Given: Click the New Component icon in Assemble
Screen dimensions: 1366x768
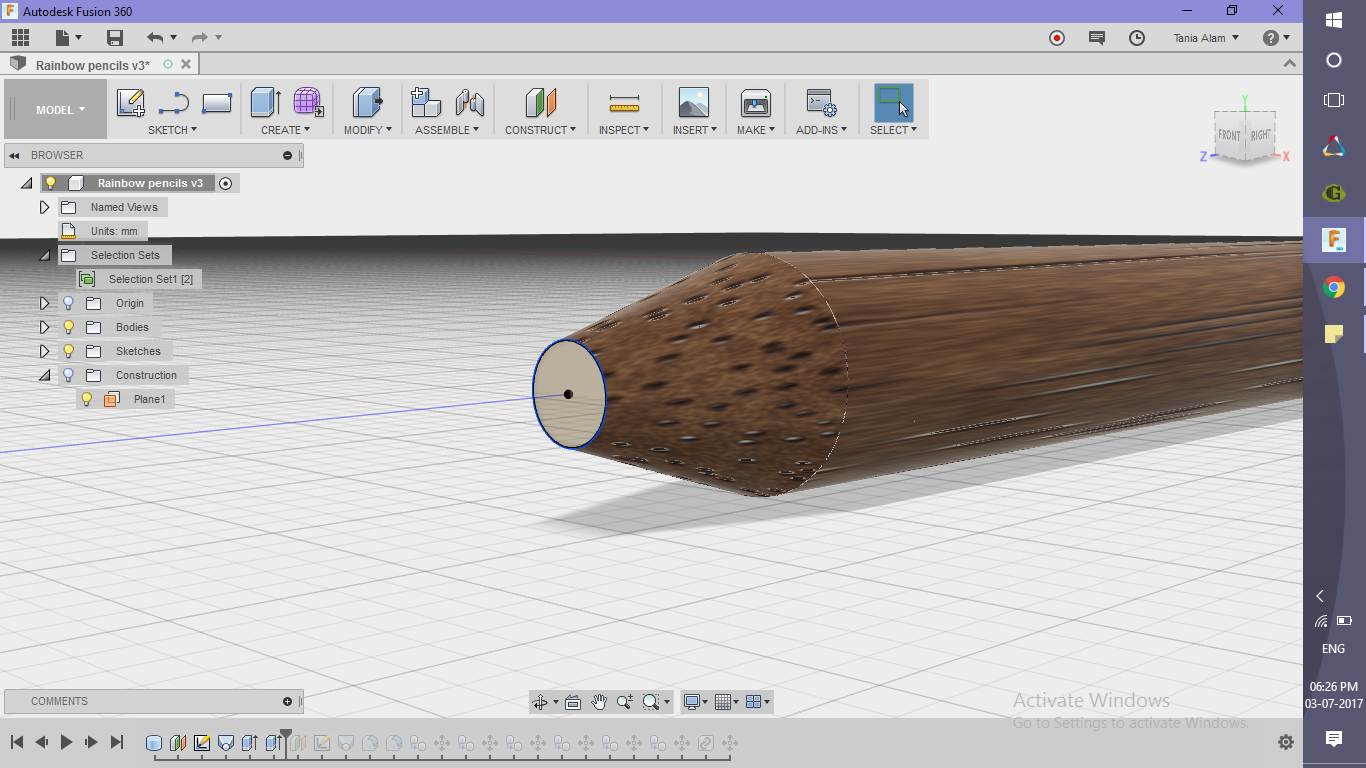Looking at the screenshot, I should (x=426, y=103).
